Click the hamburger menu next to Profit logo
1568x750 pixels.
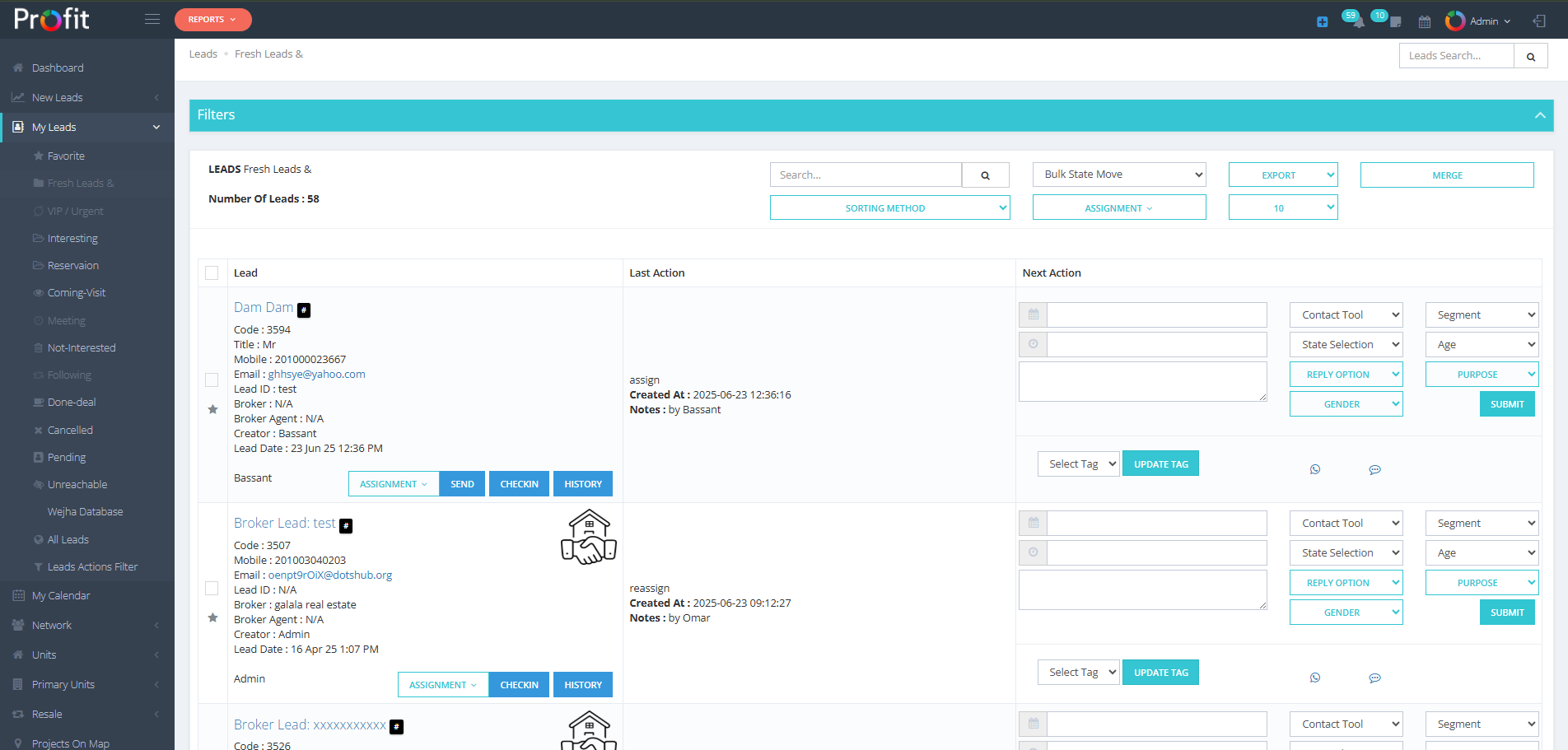coord(152,18)
